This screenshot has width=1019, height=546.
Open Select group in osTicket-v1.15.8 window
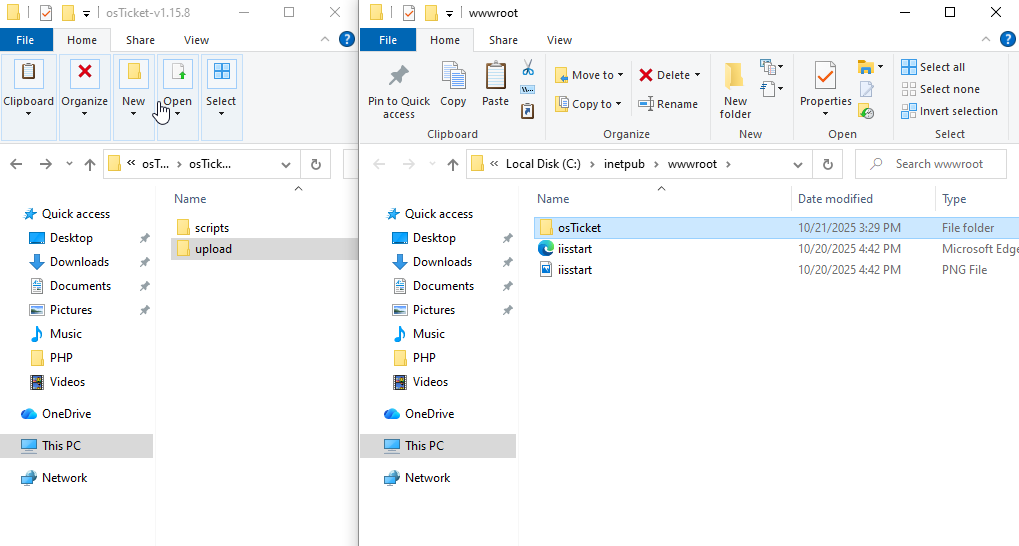click(x=221, y=98)
